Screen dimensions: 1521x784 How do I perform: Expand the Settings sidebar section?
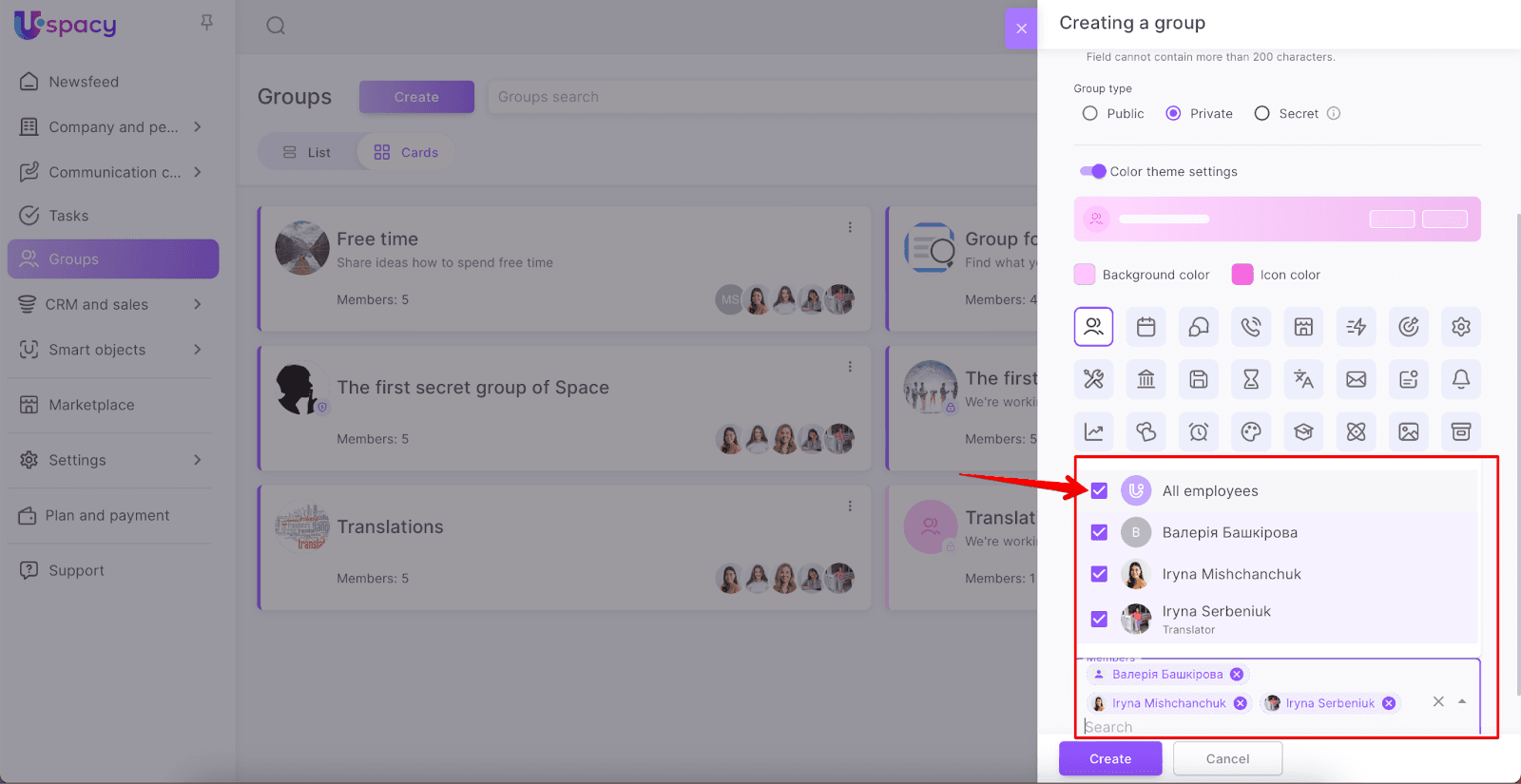197,460
